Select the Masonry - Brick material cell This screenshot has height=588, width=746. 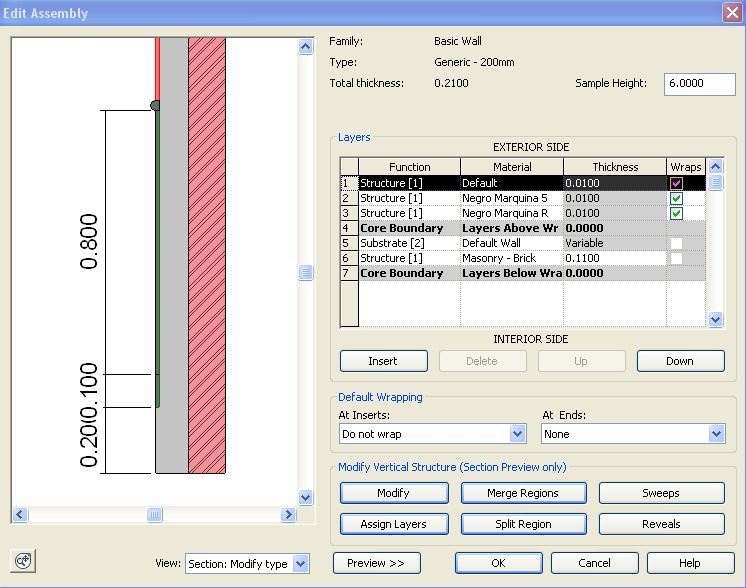coord(511,258)
